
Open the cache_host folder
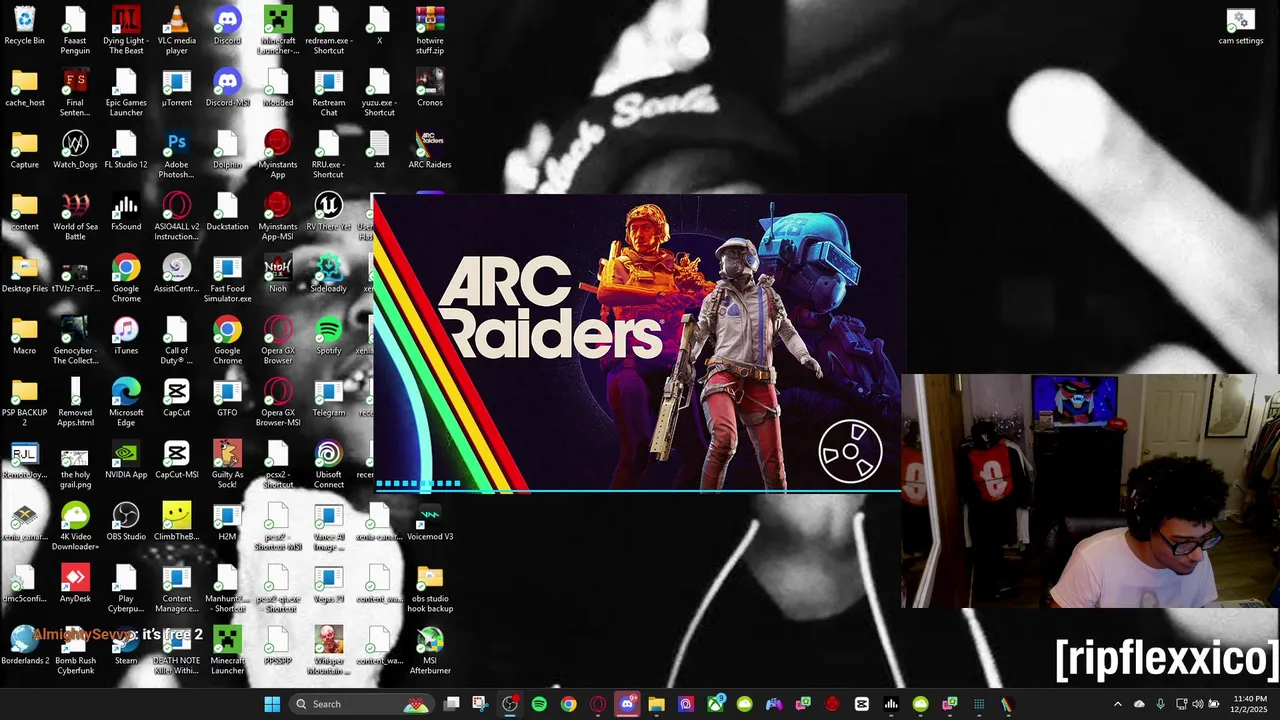point(24,87)
